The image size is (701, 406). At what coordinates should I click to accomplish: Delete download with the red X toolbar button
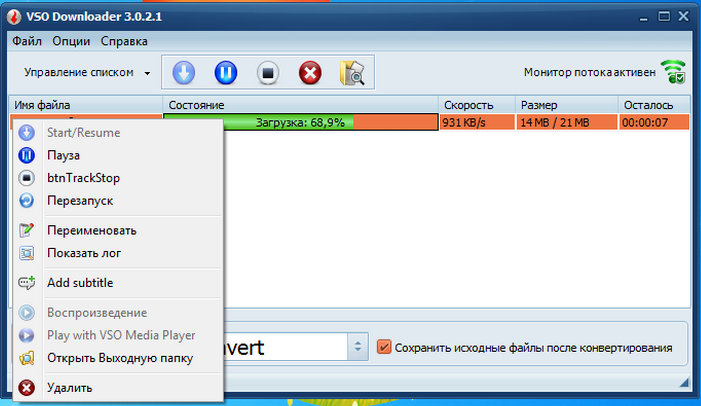(x=310, y=73)
